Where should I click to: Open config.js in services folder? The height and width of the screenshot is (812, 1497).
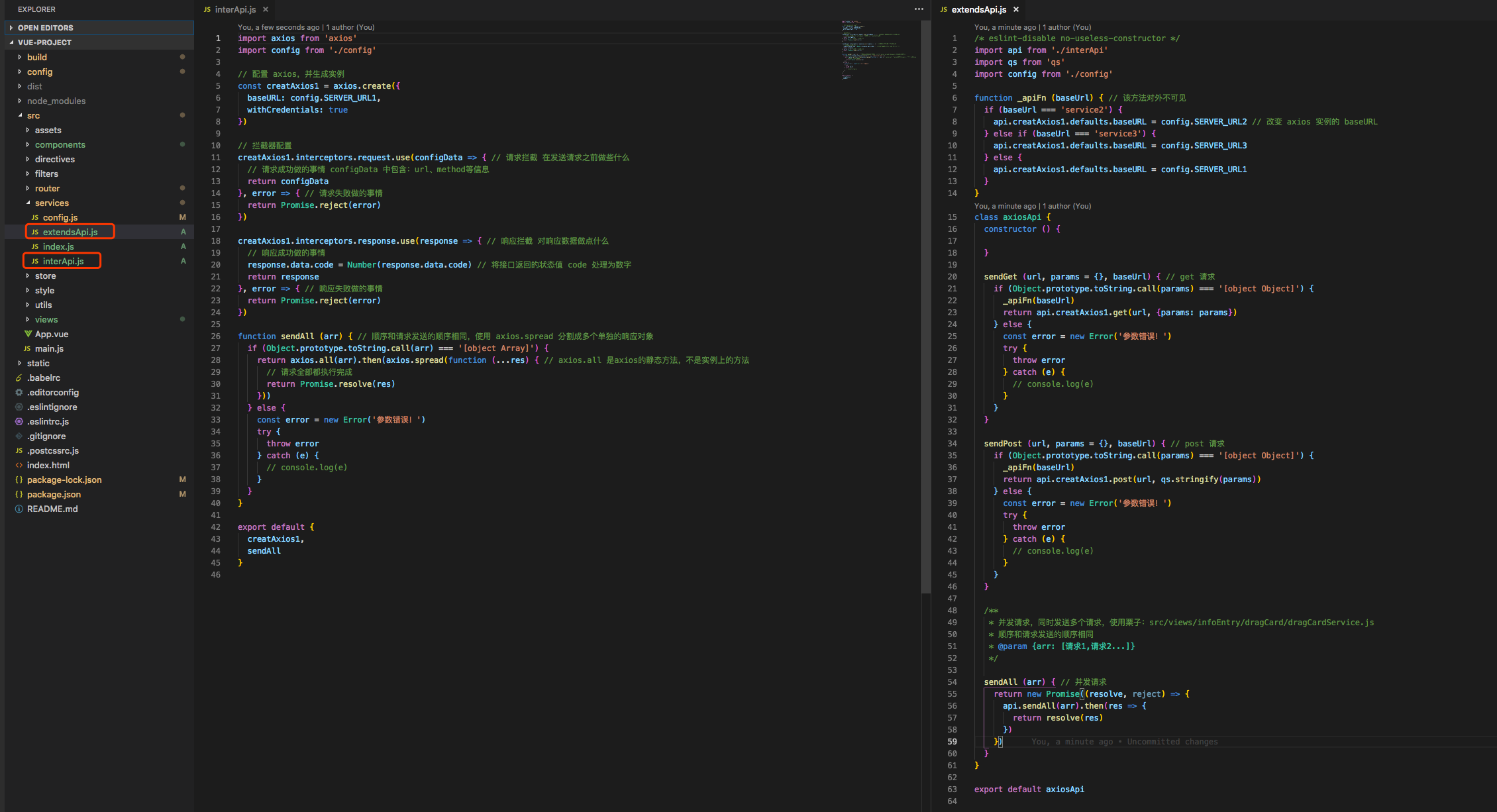click(x=60, y=218)
